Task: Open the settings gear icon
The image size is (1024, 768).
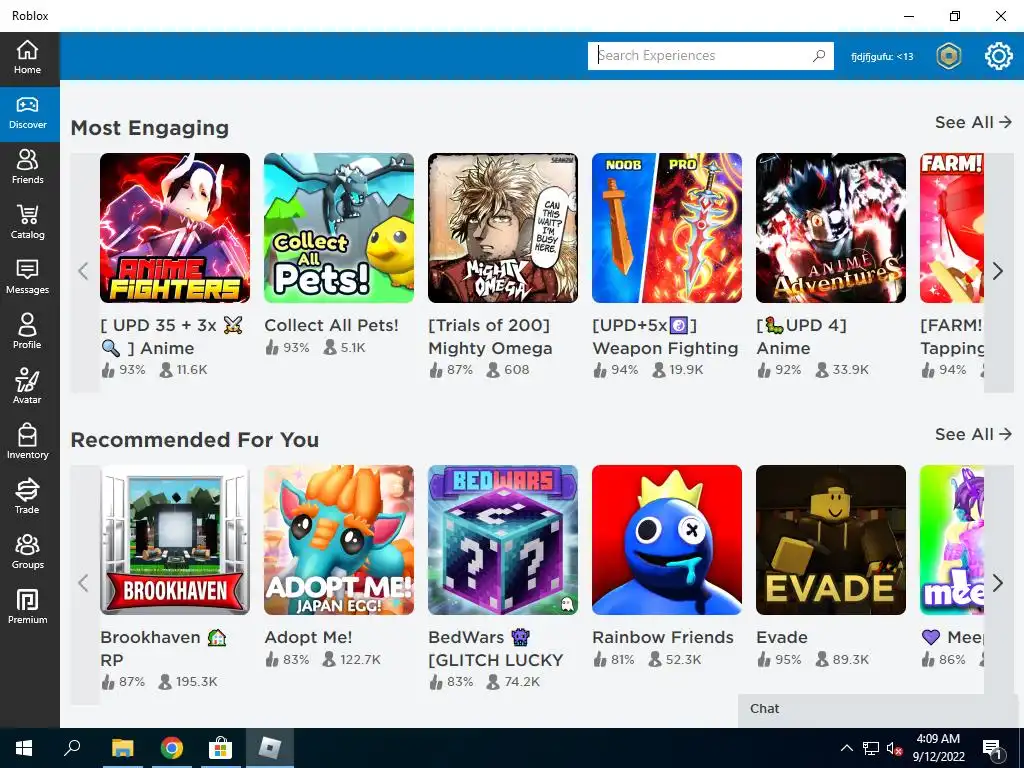Action: point(999,56)
